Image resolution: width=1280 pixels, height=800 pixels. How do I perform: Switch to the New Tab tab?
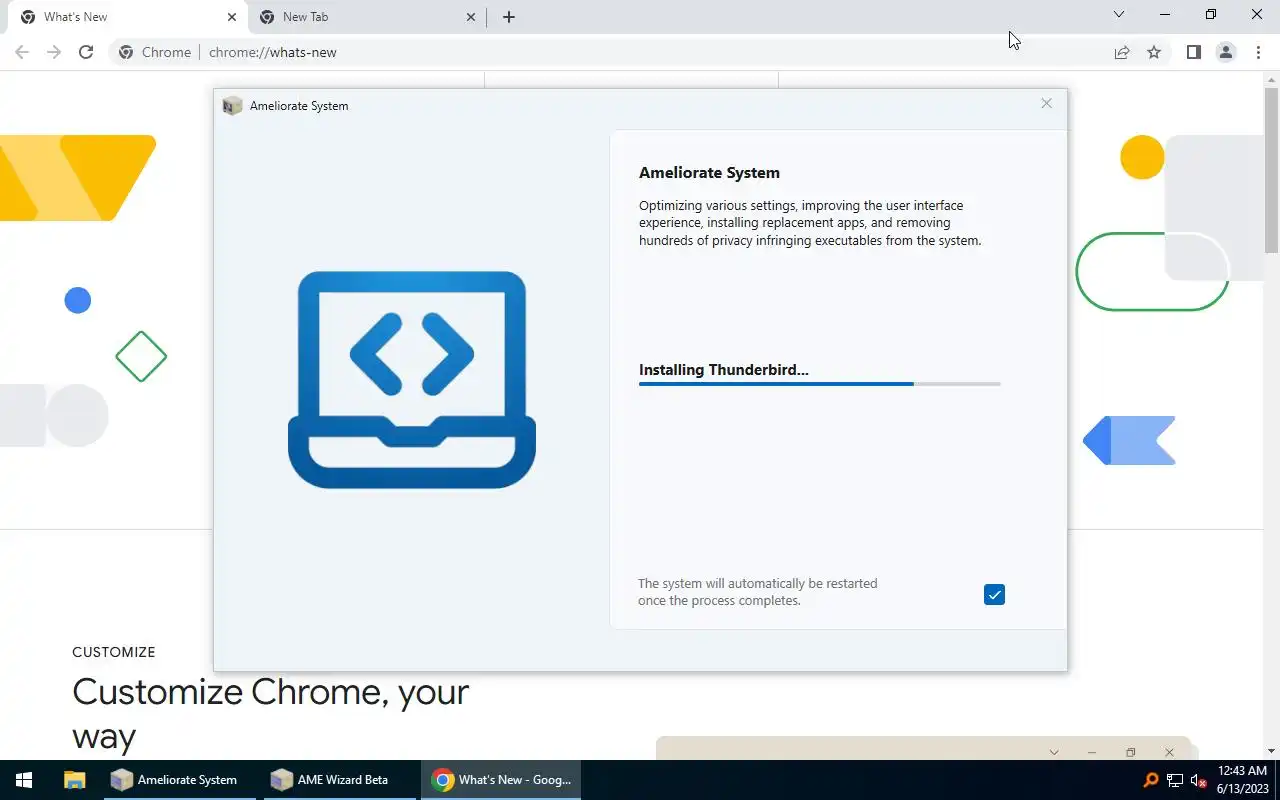pyautogui.click(x=368, y=17)
